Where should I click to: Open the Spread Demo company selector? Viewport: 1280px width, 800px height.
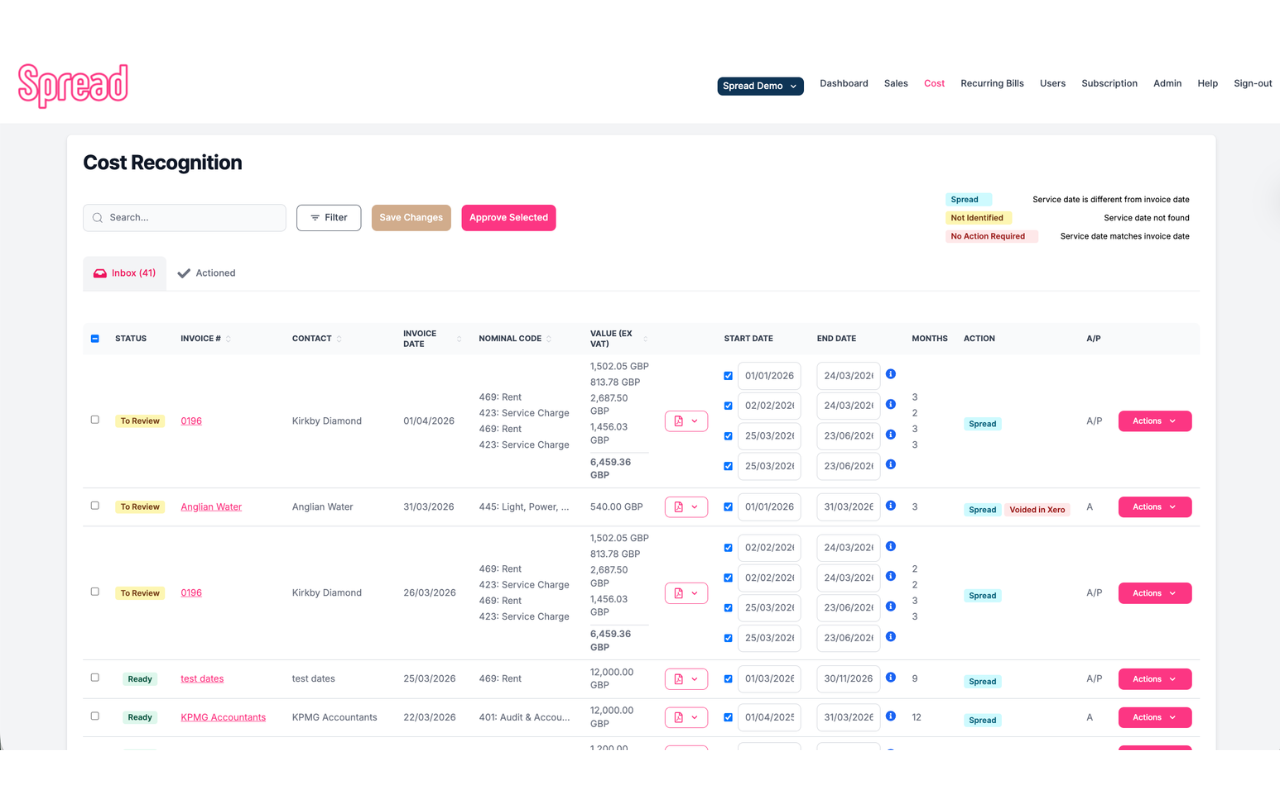[x=760, y=86]
